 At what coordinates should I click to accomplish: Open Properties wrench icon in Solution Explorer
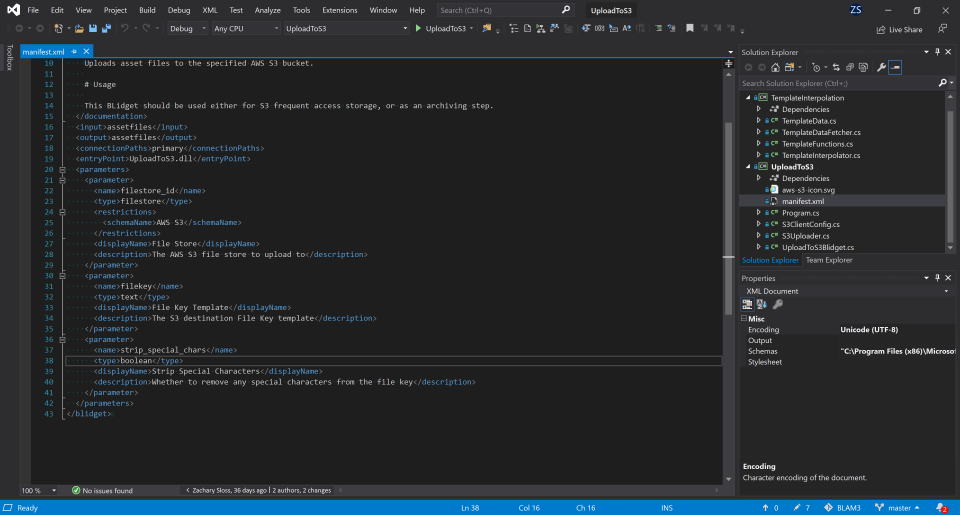click(881, 67)
